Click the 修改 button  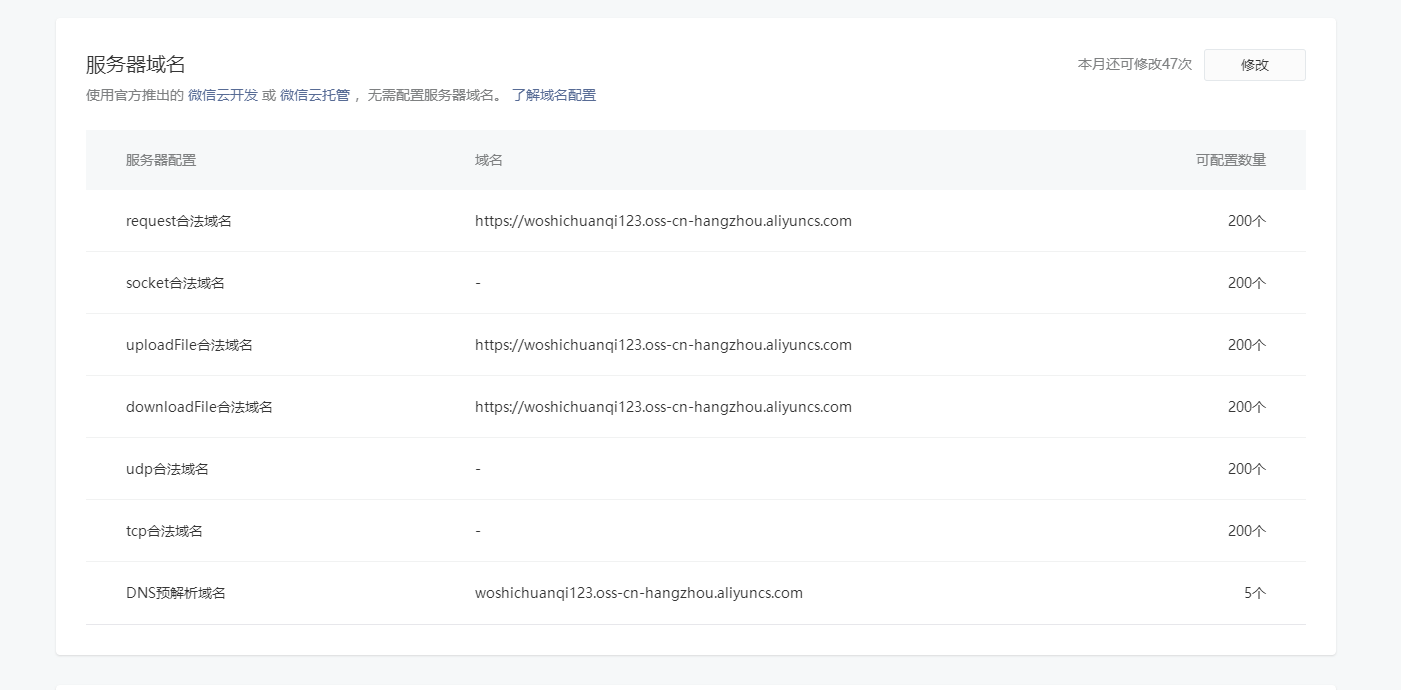[x=1254, y=65]
